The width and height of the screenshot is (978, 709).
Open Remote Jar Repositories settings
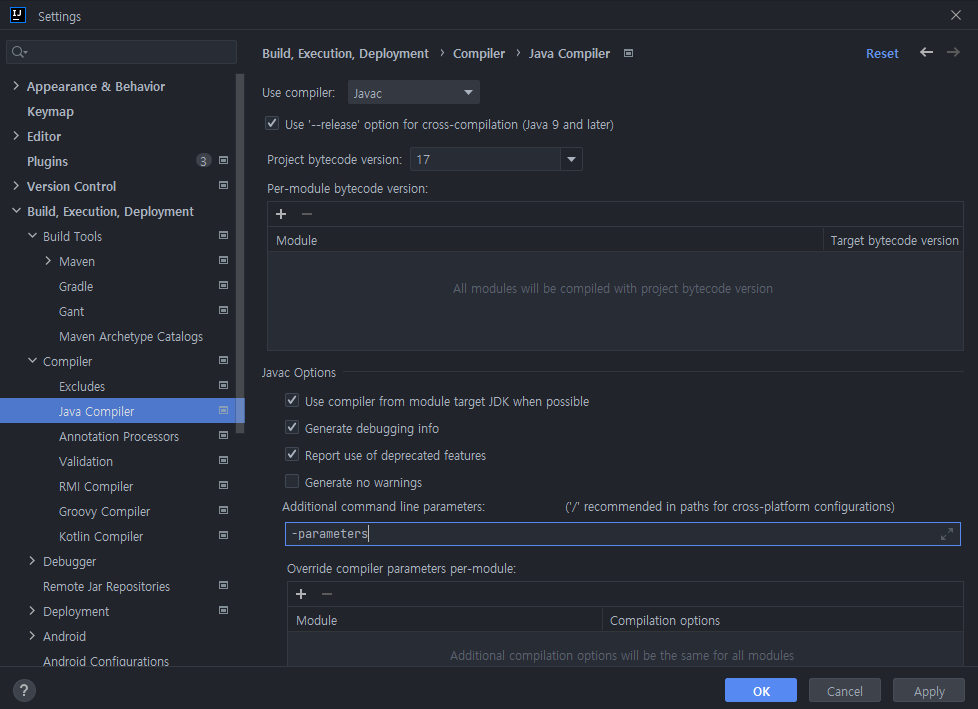pyautogui.click(x=106, y=586)
